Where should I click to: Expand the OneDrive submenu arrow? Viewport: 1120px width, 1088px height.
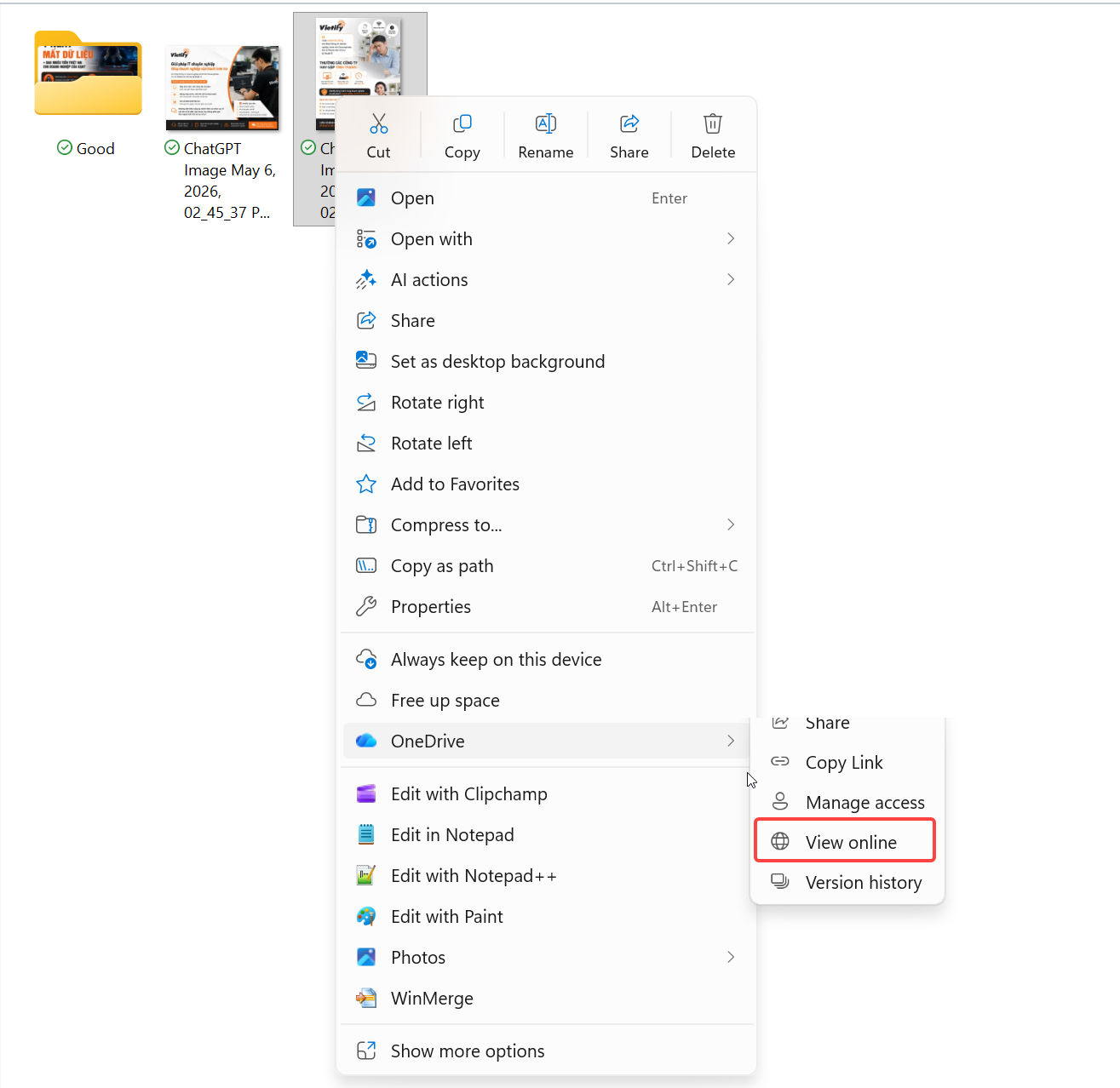[731, 741]
